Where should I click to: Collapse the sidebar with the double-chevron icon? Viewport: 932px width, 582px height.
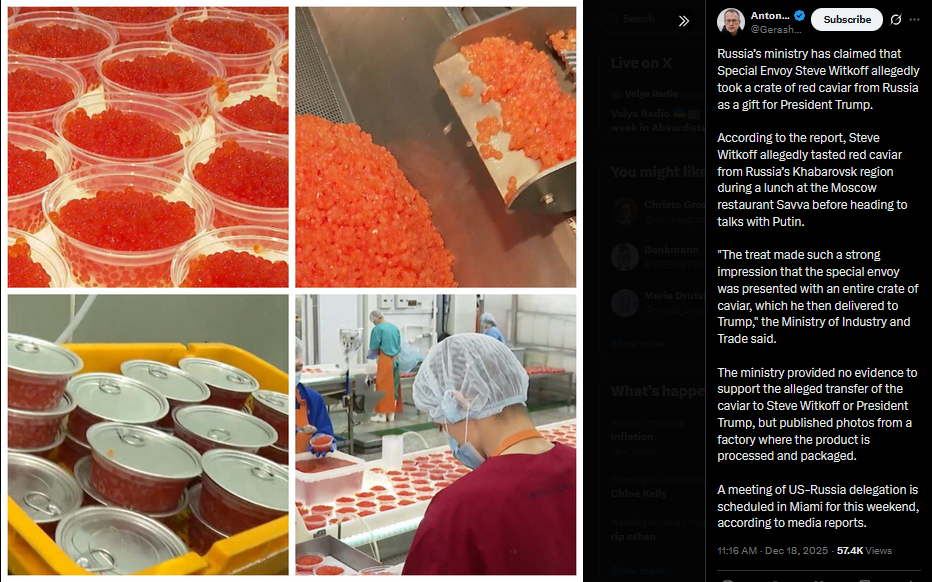tap(684, 21)
